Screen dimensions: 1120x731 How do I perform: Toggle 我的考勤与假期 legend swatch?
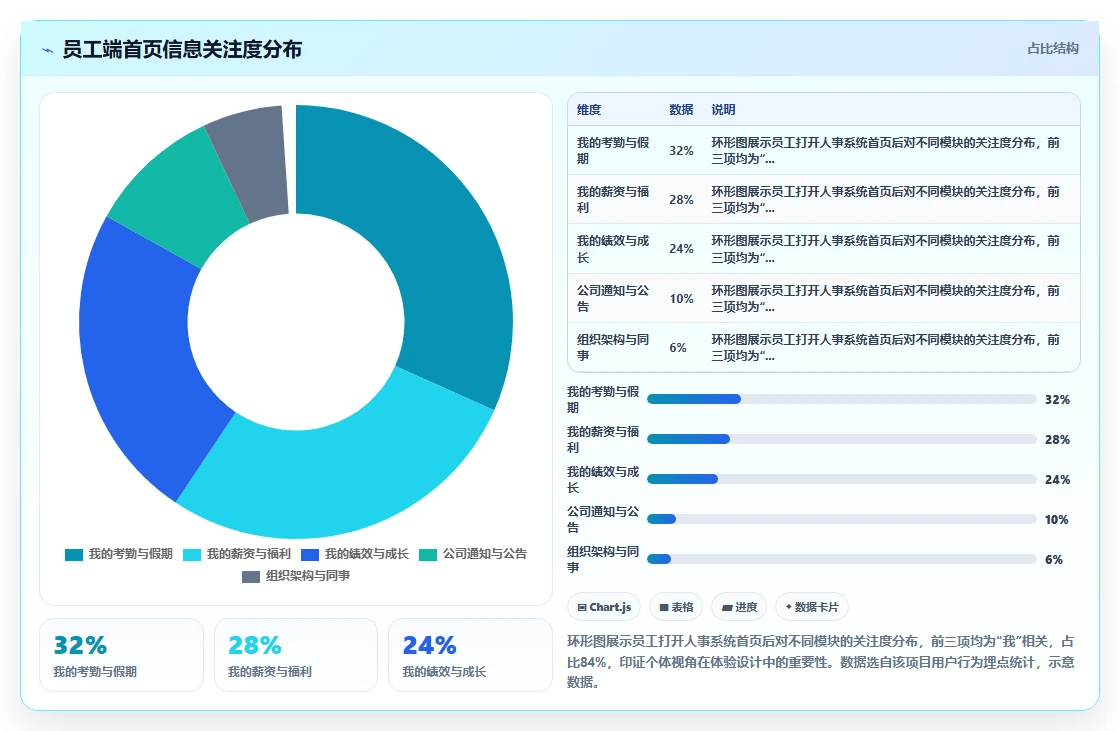click(x=74, y=555)
